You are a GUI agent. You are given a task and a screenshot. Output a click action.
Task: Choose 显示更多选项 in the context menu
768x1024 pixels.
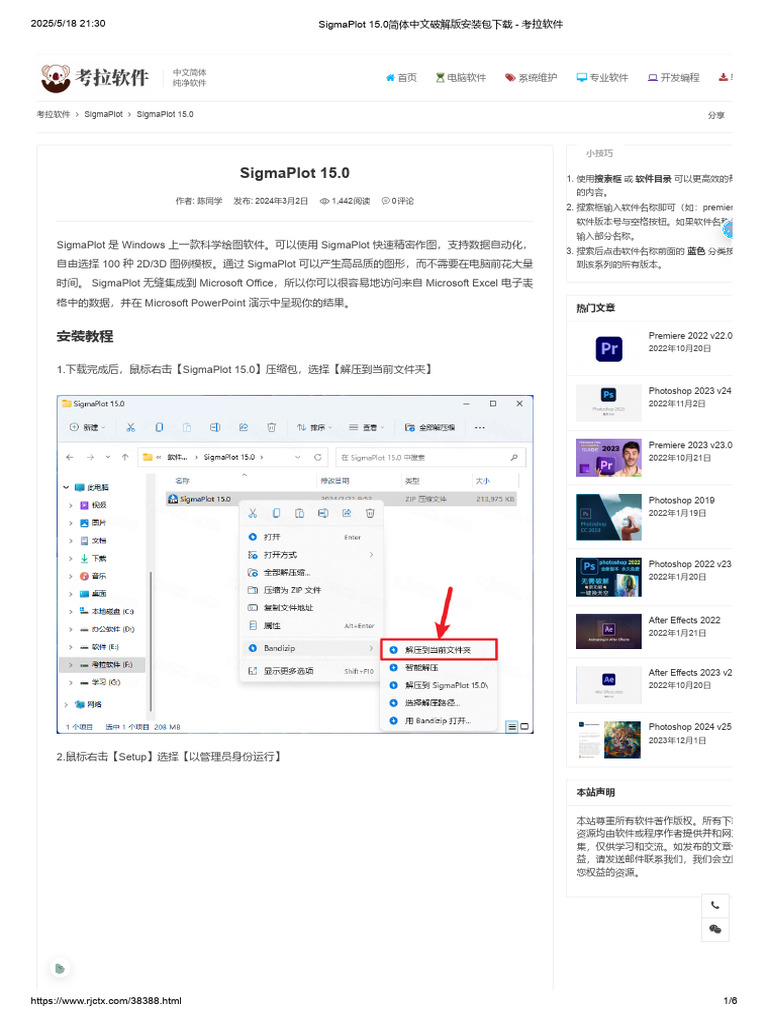pyautogui.click(x=310, y=671)
